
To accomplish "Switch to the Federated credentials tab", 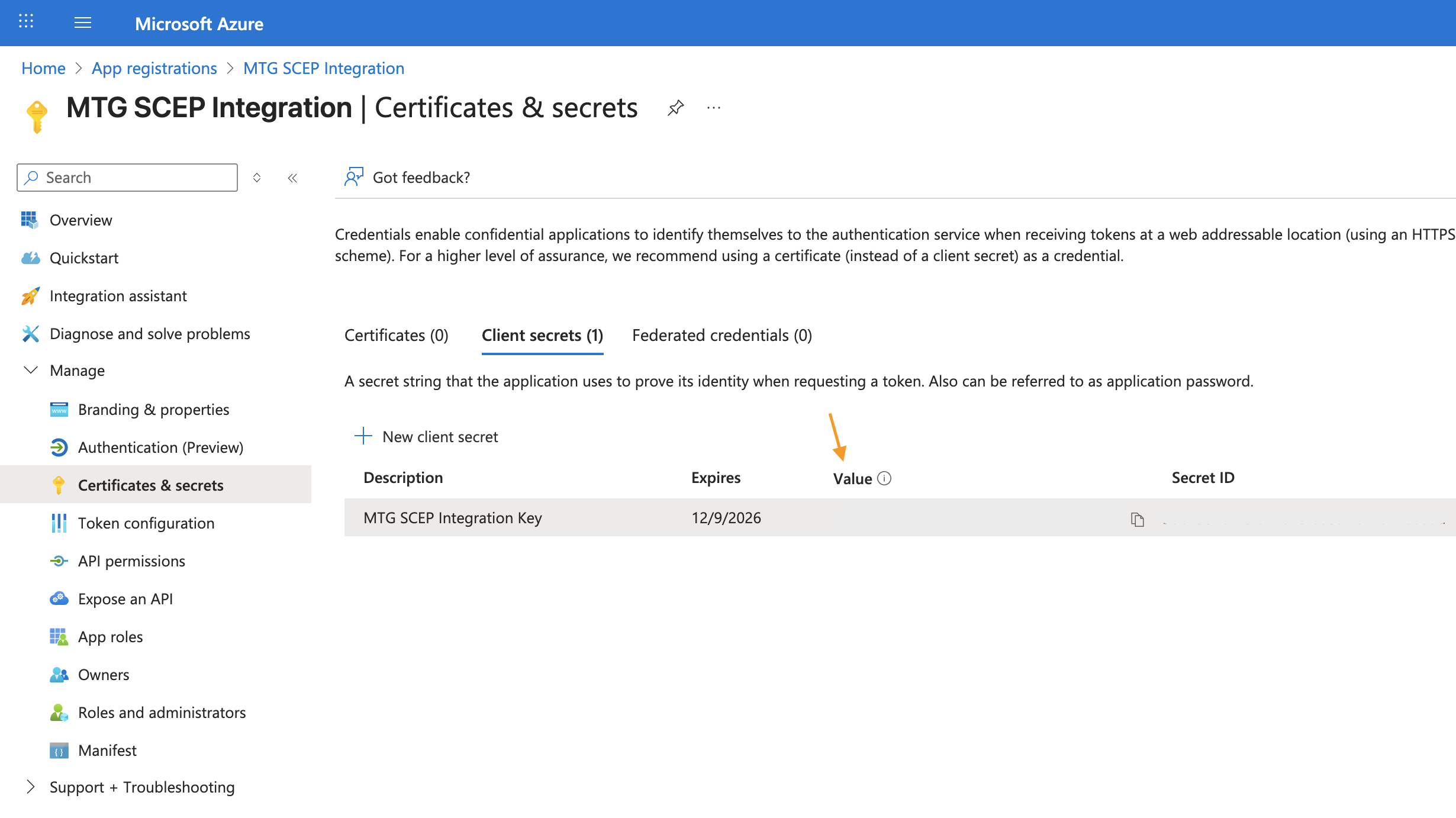I will point(721,335).
